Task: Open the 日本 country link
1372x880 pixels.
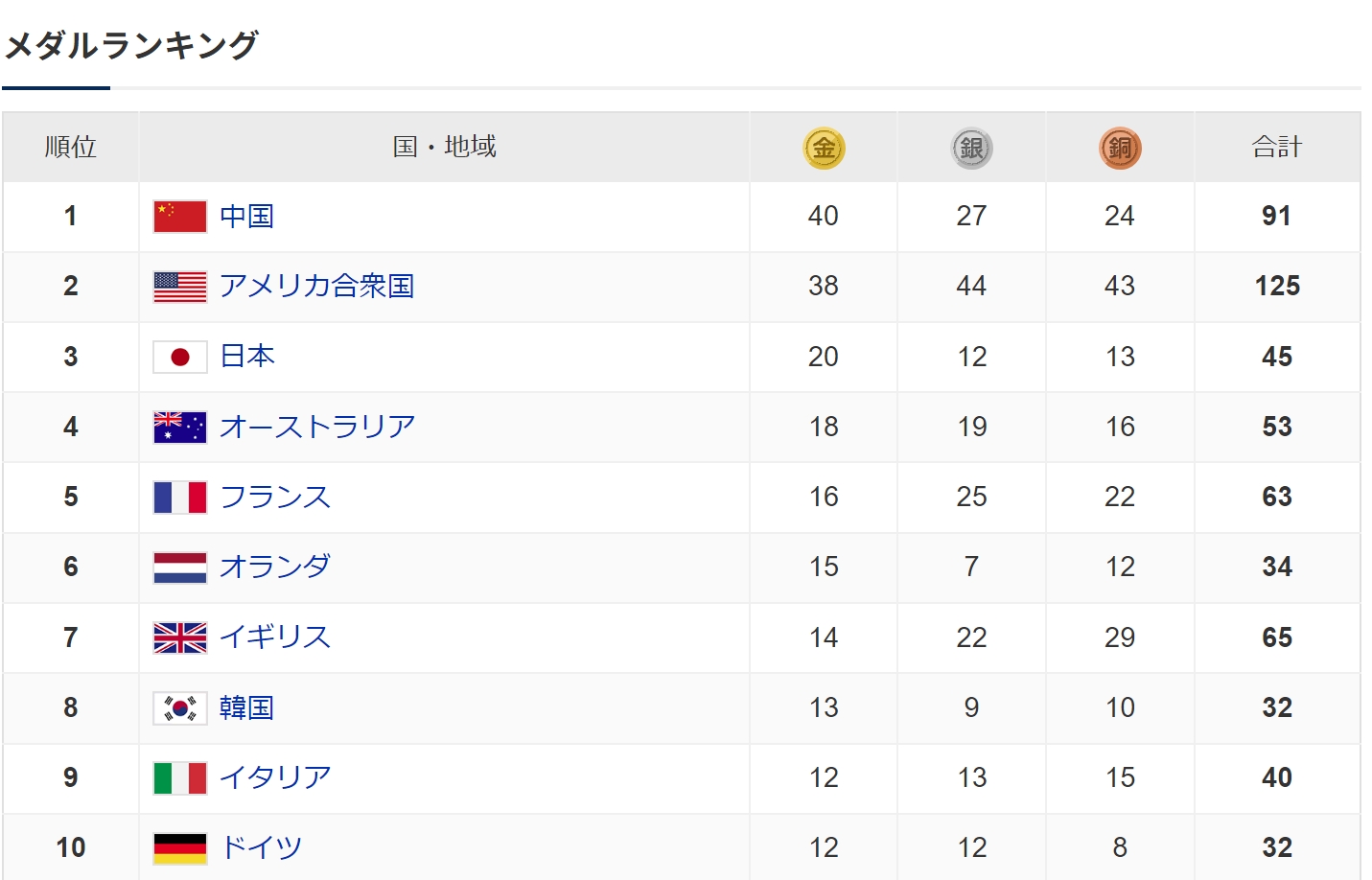Action: tap(247, 357)
